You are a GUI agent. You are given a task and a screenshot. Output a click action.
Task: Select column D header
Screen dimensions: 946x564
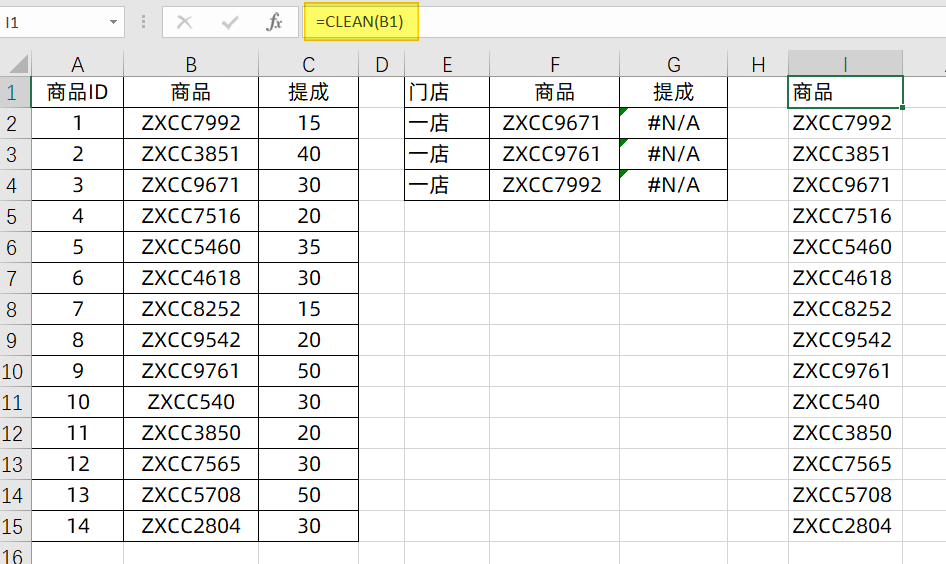point(381,64)
